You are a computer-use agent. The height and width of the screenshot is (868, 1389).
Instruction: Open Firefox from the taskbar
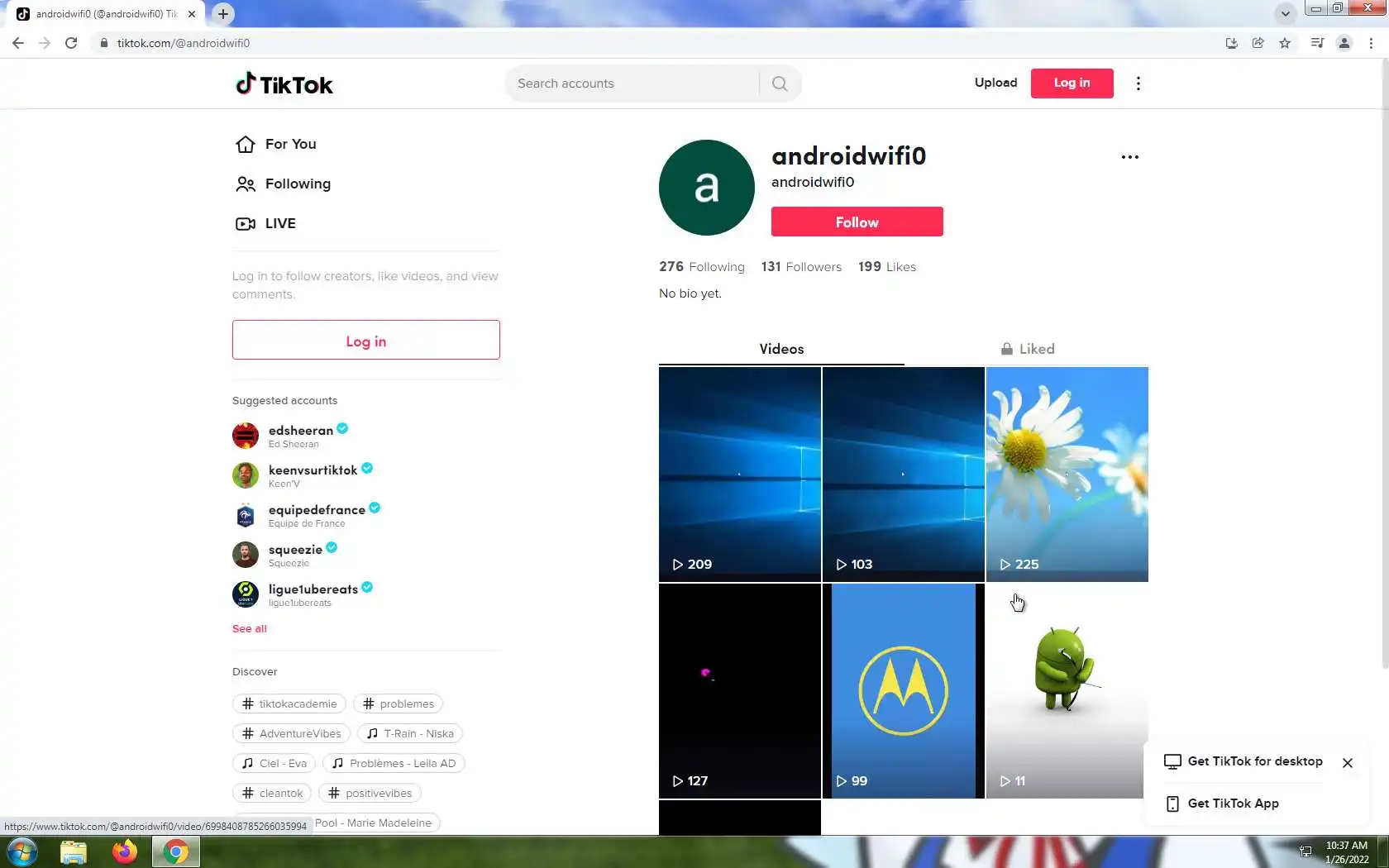[x=125, y=851]
